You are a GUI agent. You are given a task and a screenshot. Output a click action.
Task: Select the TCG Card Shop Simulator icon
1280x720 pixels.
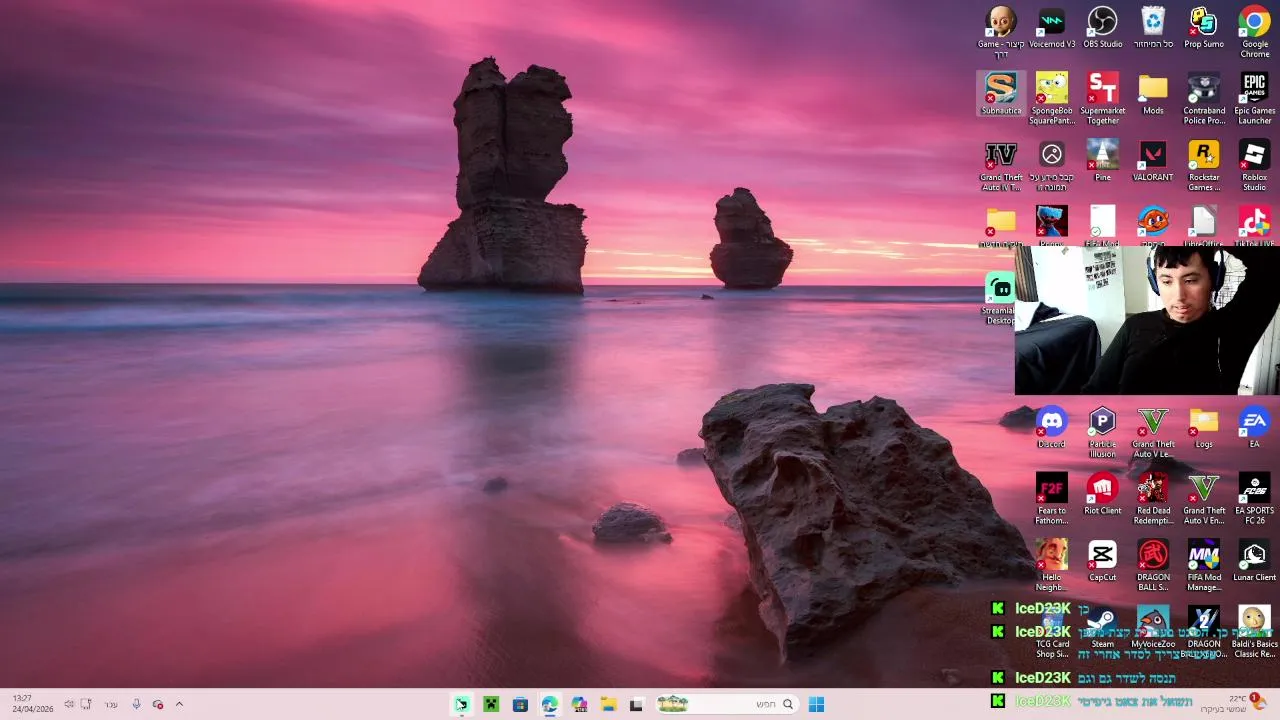[1052, 632]
